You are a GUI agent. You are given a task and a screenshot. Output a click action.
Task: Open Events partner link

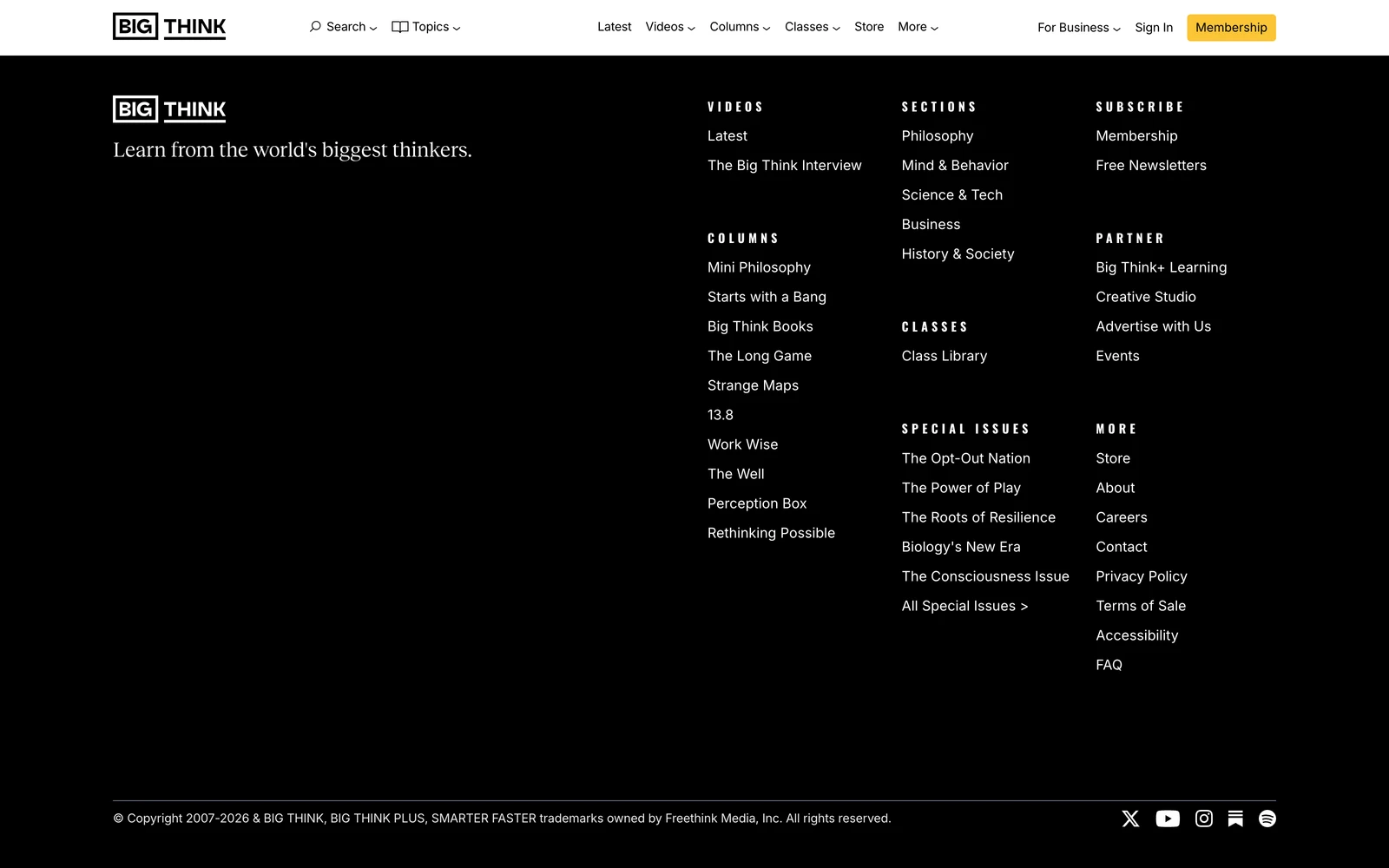click(x=1117, y=357)
